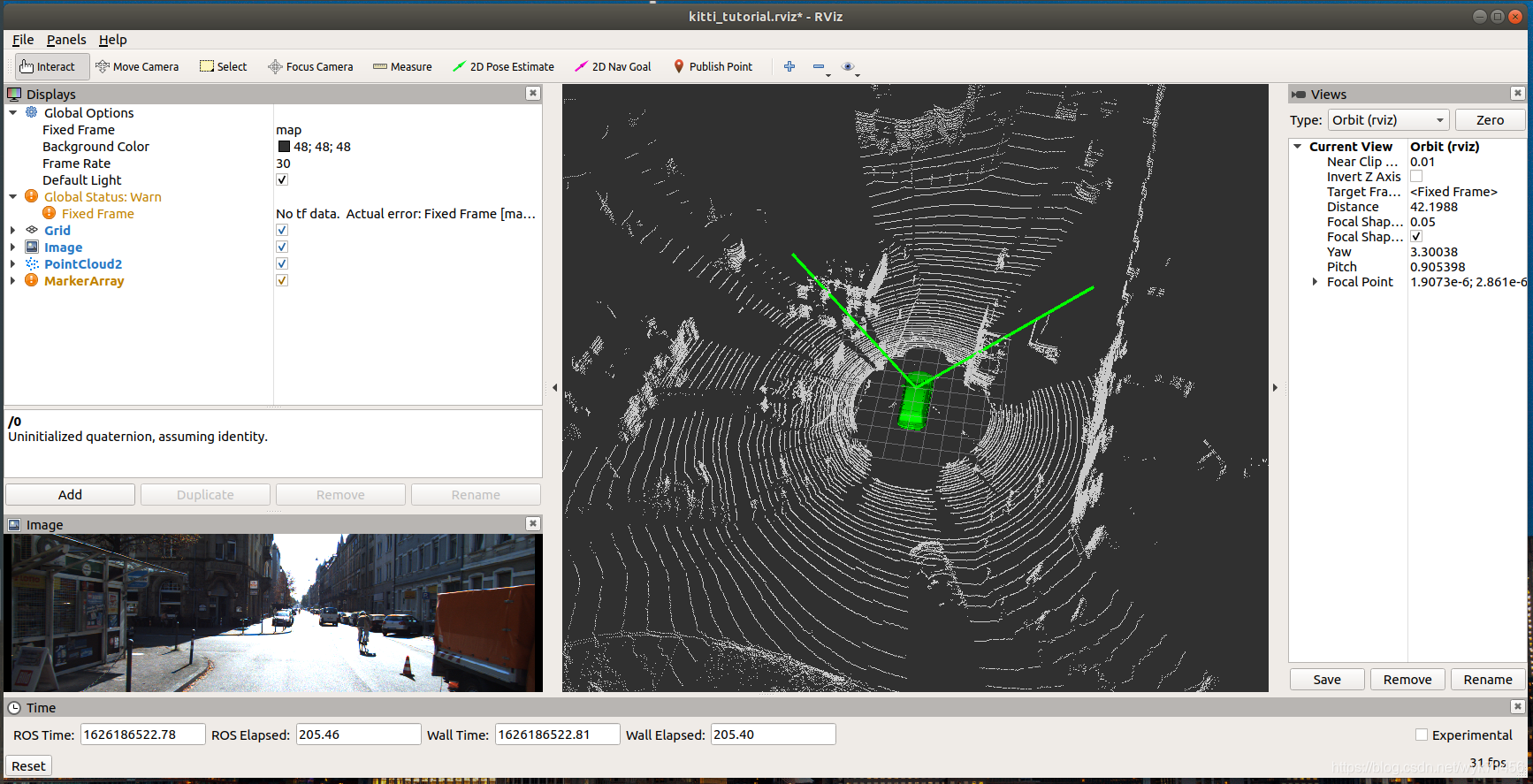The height and width of the screenshot is (784, 1533).
Task: Select the Pitch value 0.905398
Action: pyautogui.click(x=1438, y=267)
